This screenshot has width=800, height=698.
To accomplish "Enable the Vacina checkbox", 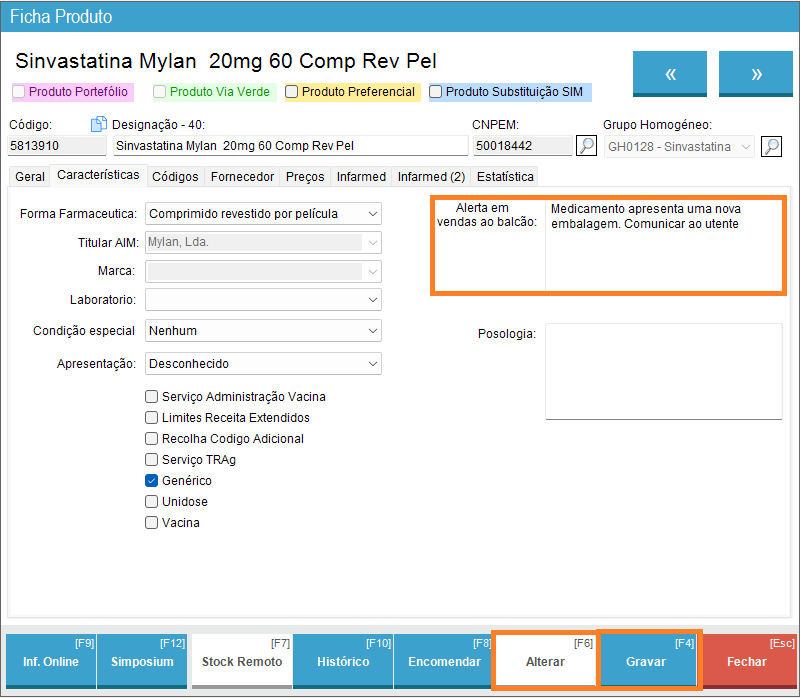I will [152, 523].
